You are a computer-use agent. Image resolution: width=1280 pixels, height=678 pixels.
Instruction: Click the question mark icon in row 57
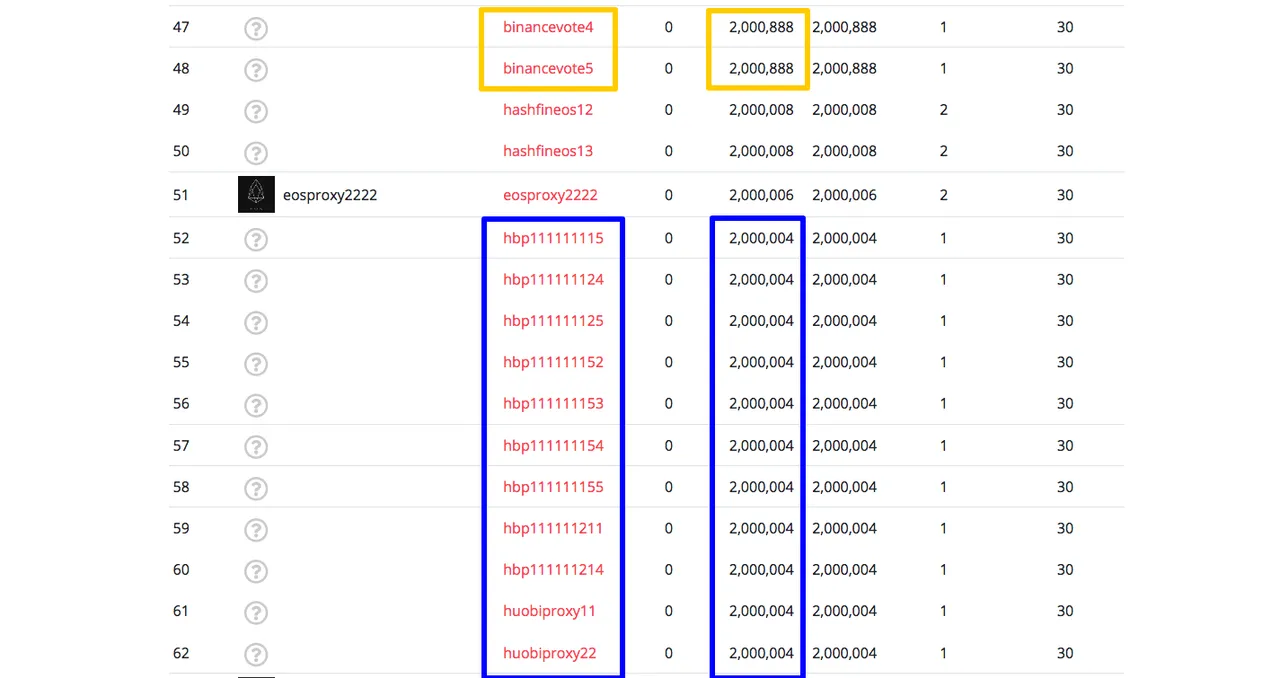point(256,447)
